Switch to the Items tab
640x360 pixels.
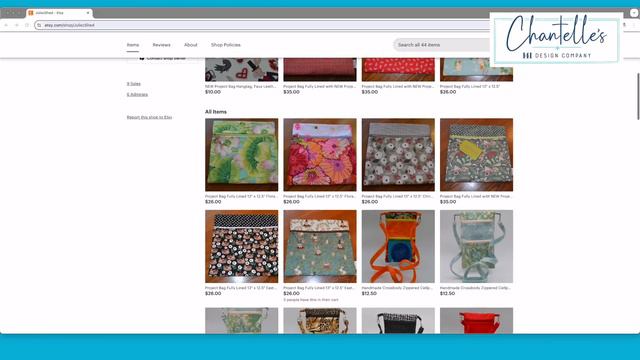coord(133,45)
